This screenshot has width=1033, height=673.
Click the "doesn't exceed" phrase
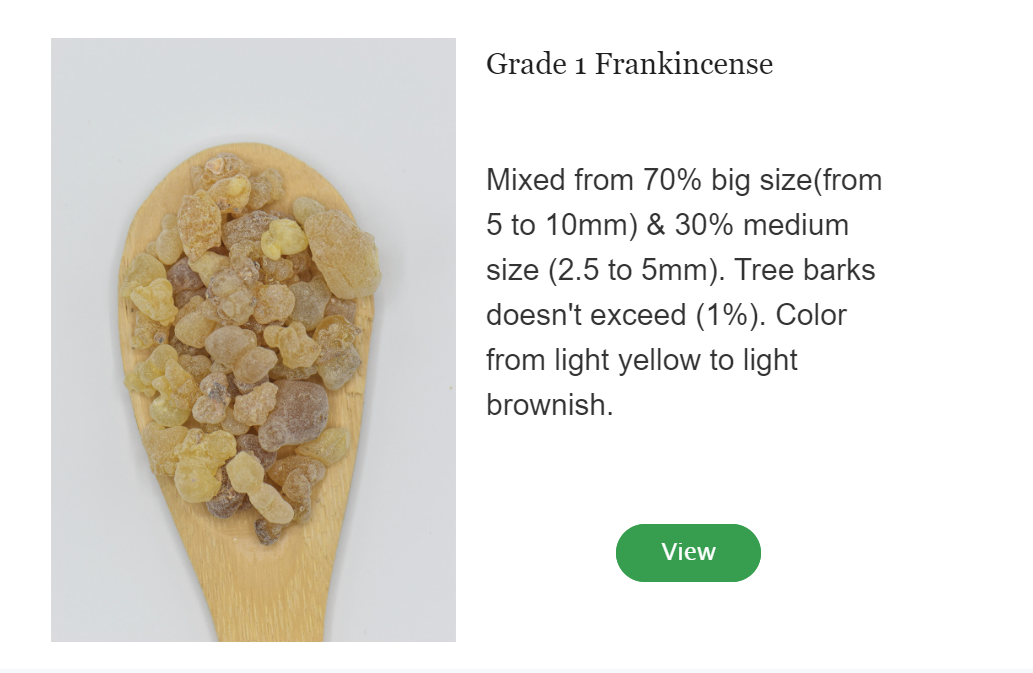tap(586, 315)
